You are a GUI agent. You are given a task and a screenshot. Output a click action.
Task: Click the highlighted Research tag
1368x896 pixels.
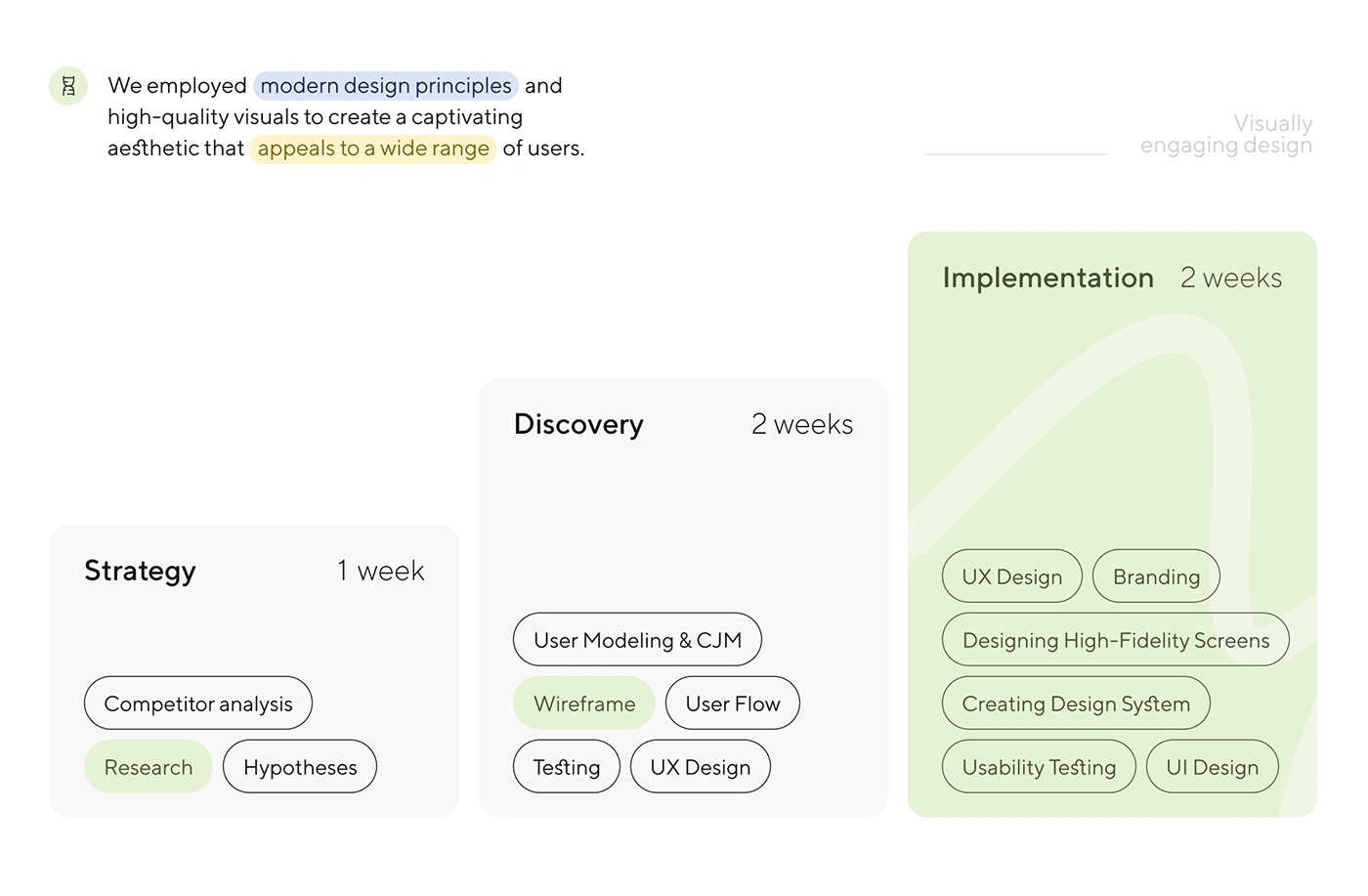coord(149,767)
